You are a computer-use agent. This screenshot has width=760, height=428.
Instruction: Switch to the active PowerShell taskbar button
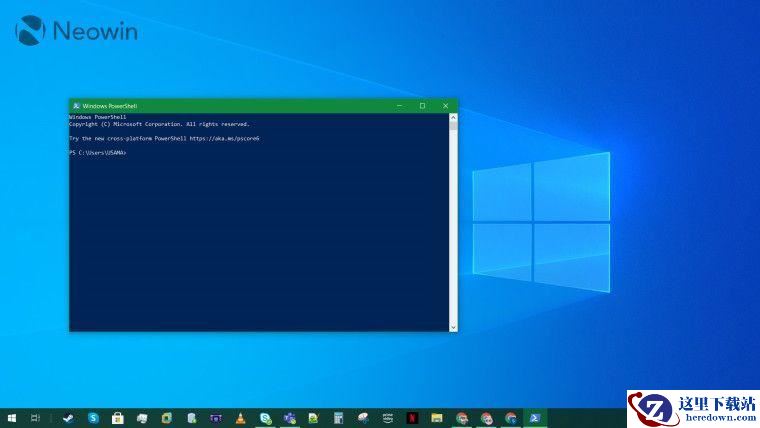click(535, 418)
